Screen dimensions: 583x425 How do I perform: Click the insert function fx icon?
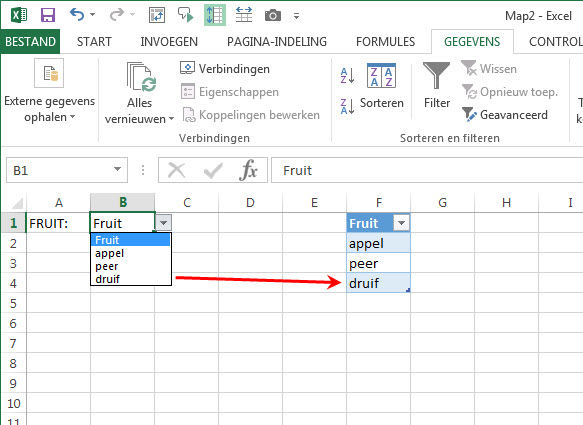click(248, 170)
